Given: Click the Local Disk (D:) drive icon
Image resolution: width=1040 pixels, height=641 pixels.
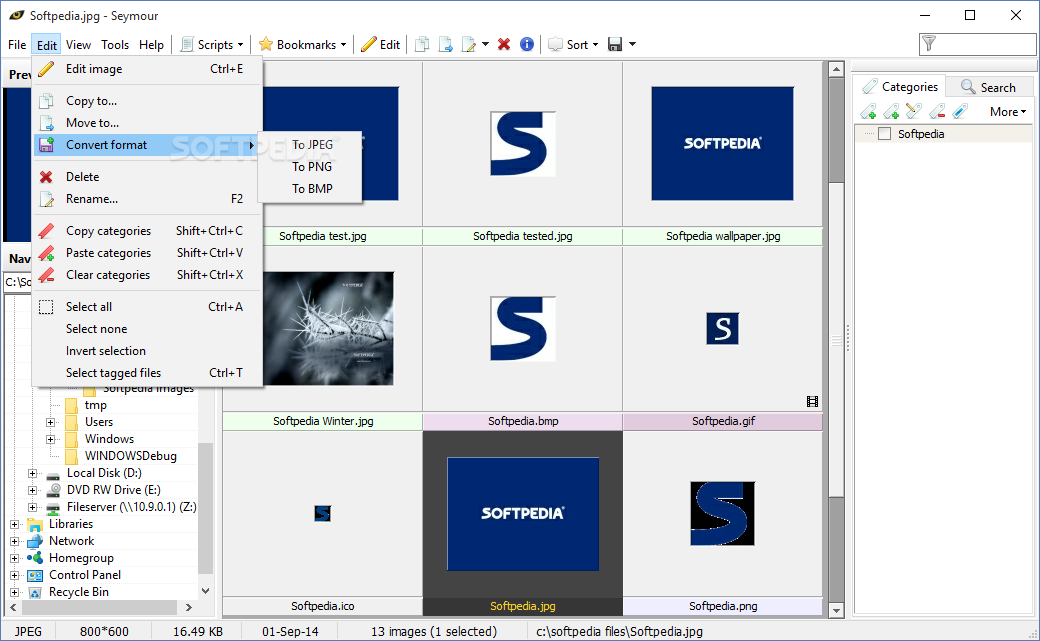Looking at the screenshot, I should (53, 474).
